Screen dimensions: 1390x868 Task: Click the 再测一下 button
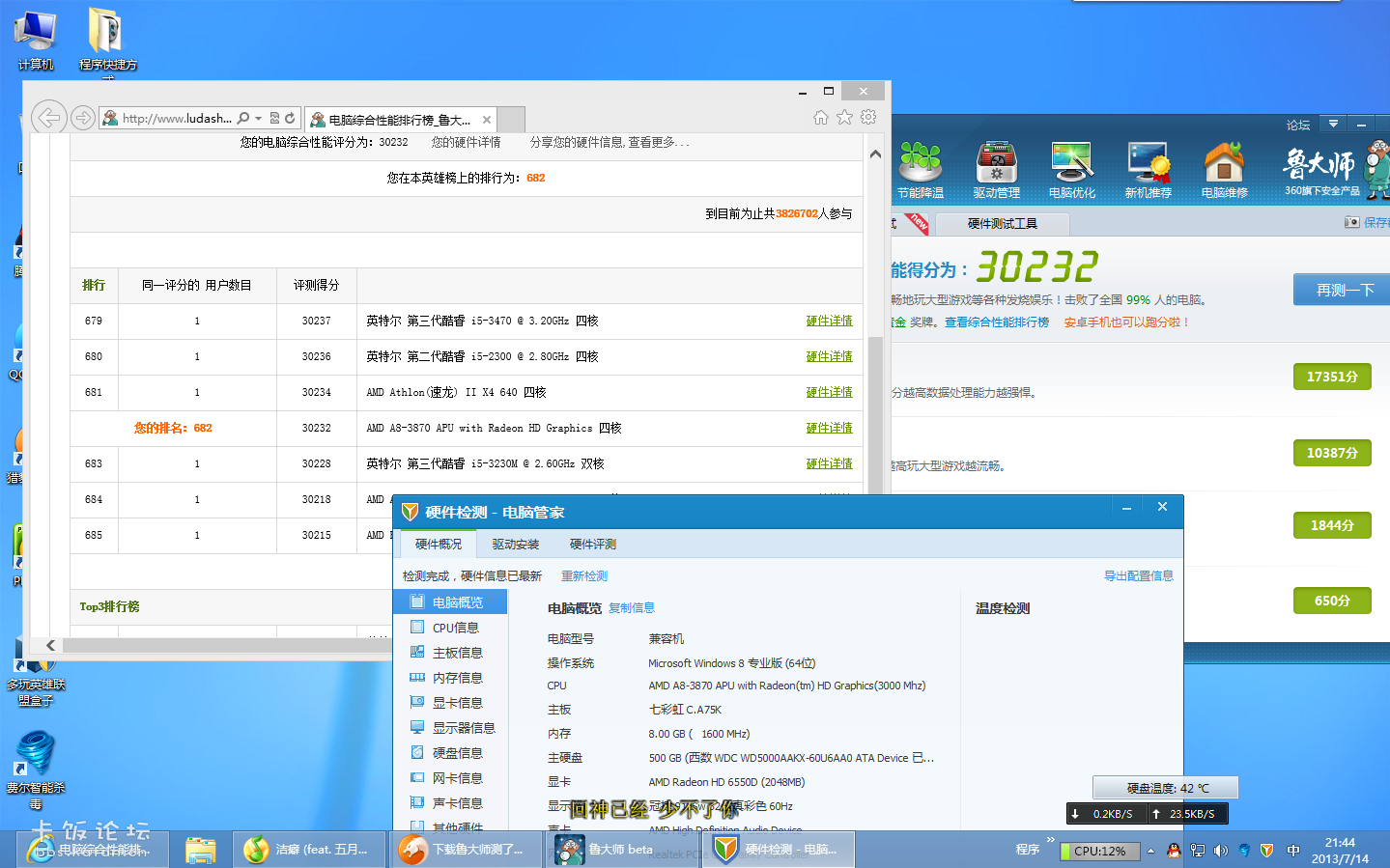coord(1344,290)
